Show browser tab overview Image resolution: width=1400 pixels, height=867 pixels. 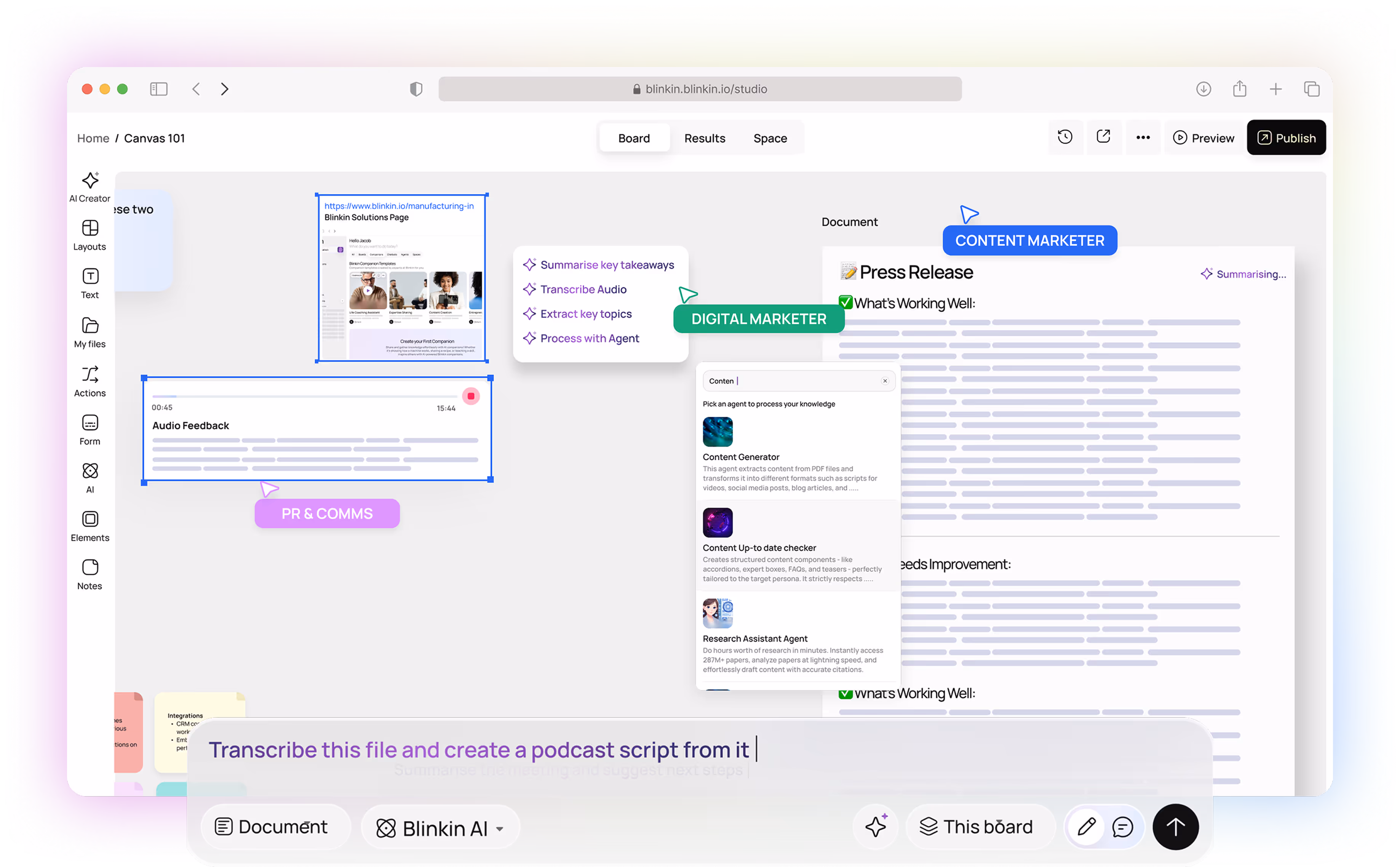pos(1312,89)
